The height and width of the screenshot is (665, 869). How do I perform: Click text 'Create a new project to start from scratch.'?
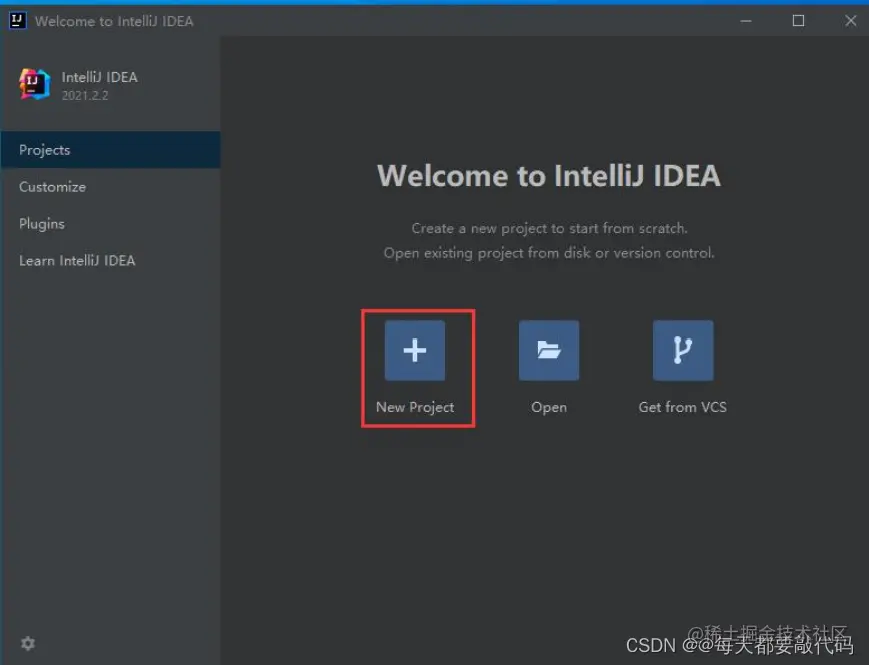point(549,228)
